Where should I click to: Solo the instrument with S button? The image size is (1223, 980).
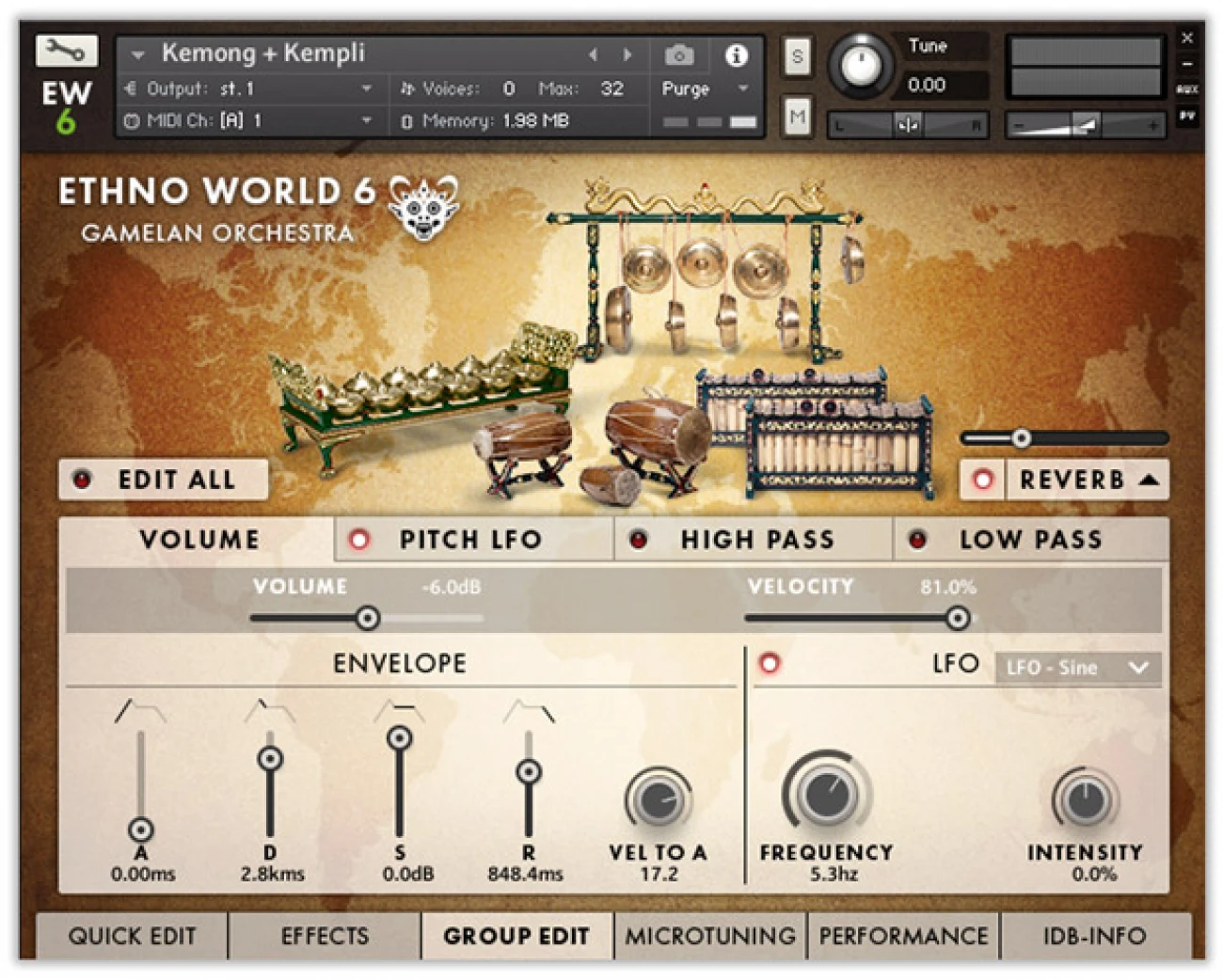797,57
